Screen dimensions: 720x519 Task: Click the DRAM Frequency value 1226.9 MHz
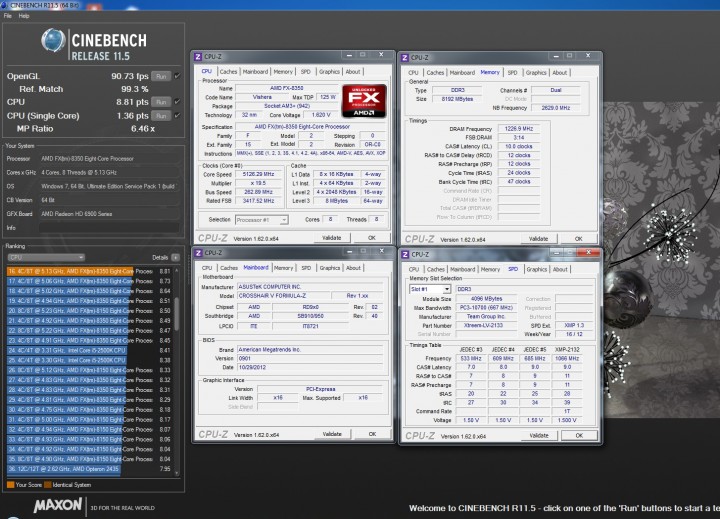(519, 129)
